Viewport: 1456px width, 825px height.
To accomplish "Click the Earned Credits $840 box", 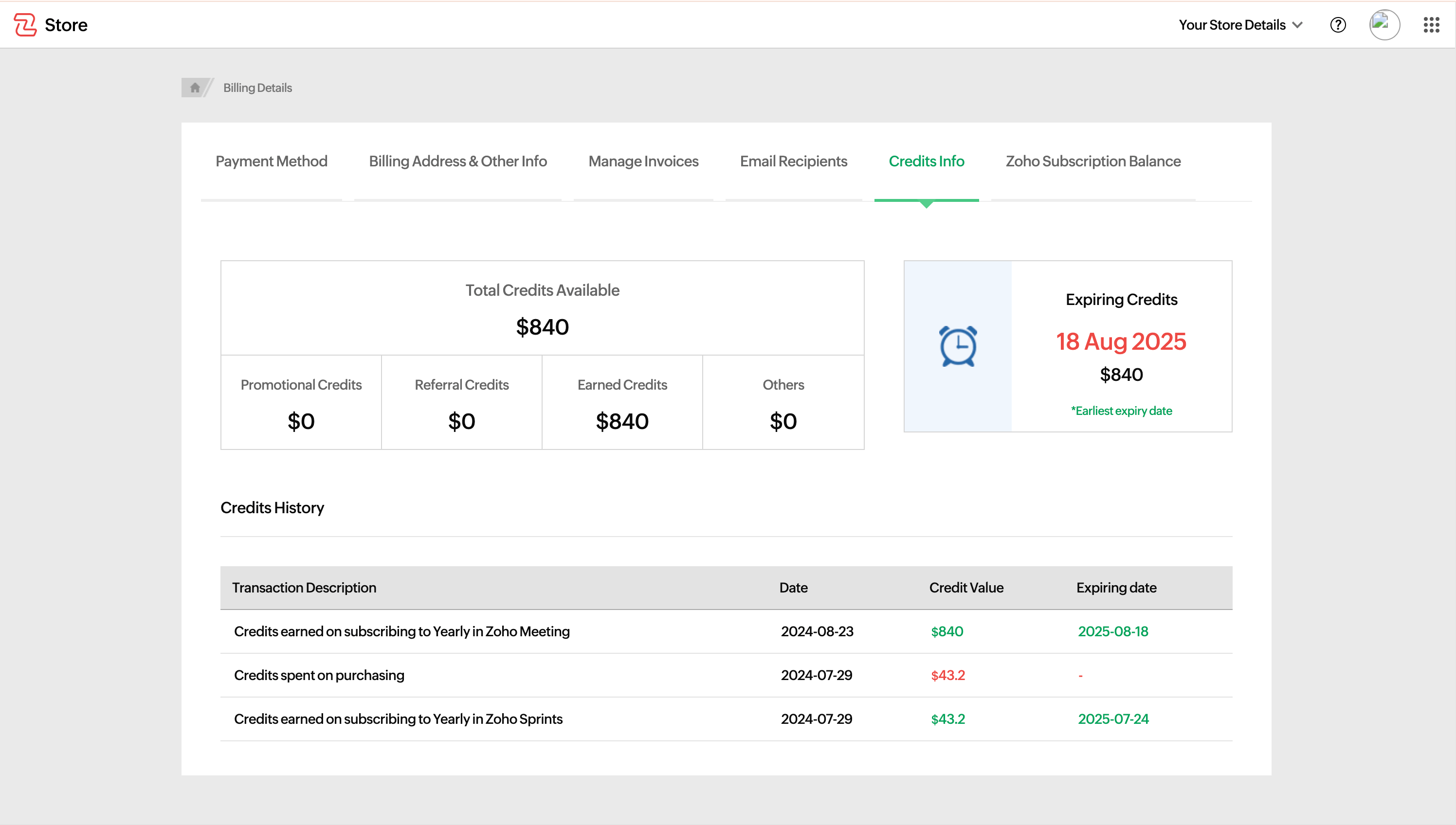I will pos(622,403).
